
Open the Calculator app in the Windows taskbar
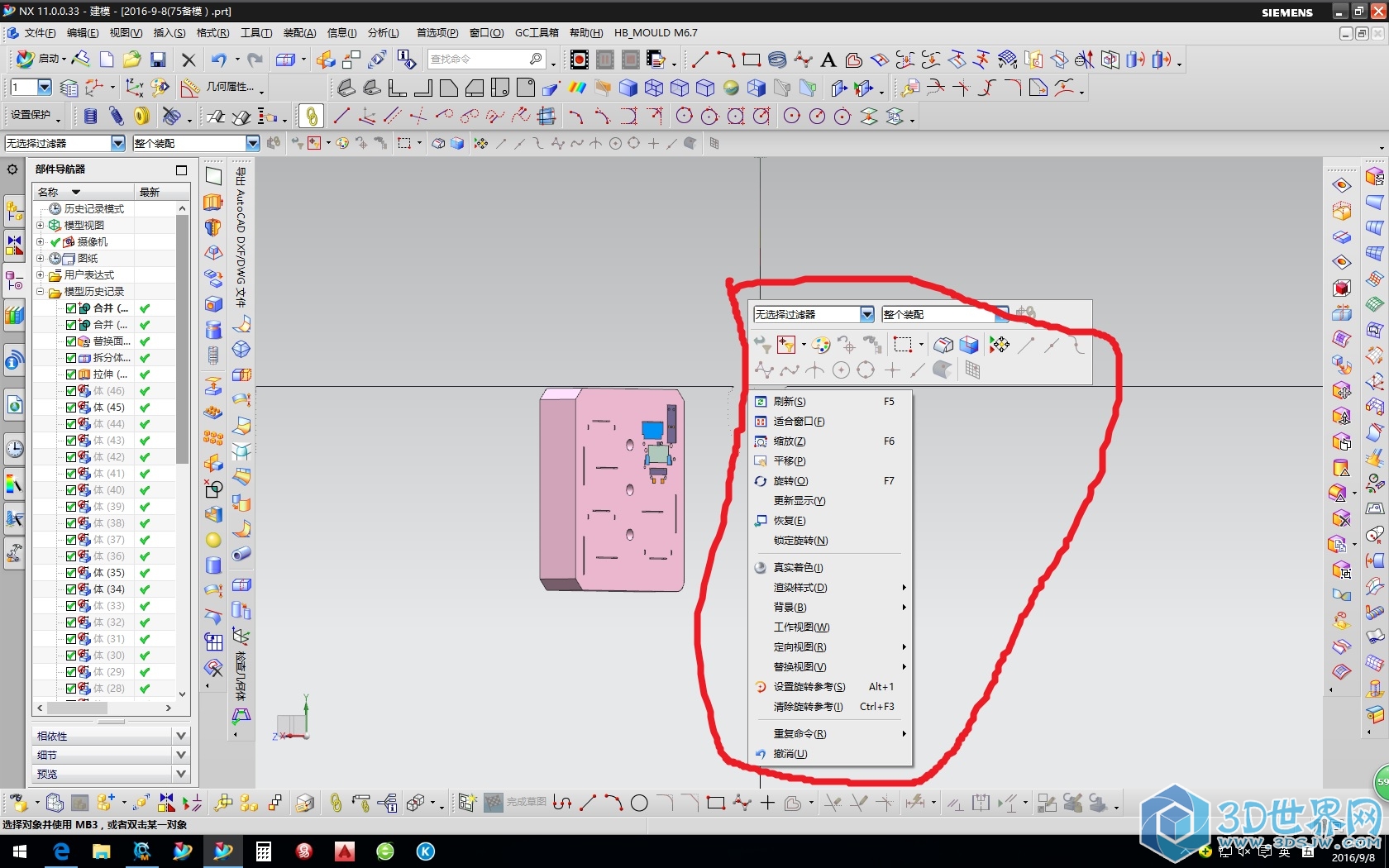click(264, 851)
